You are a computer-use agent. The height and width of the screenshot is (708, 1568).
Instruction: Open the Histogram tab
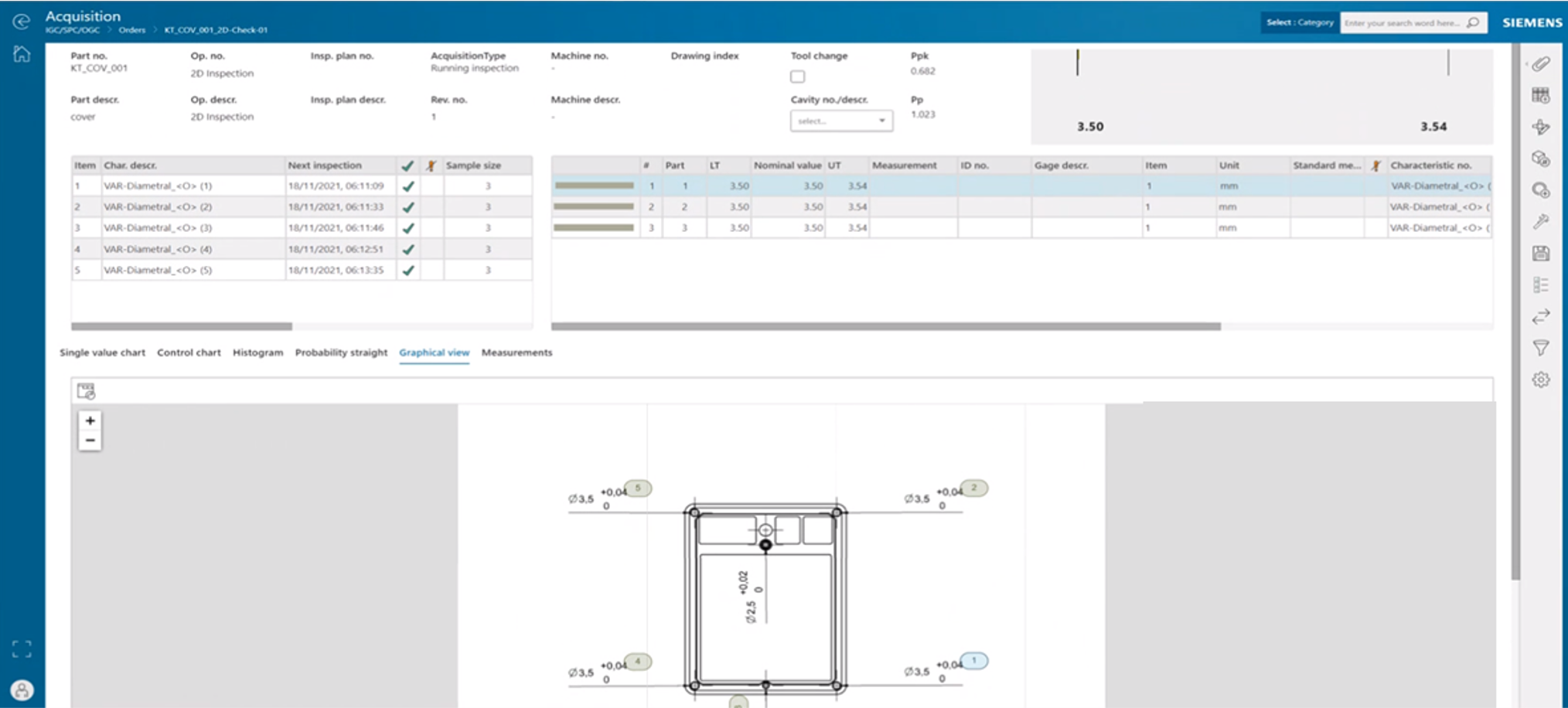(x=257, y=352)
